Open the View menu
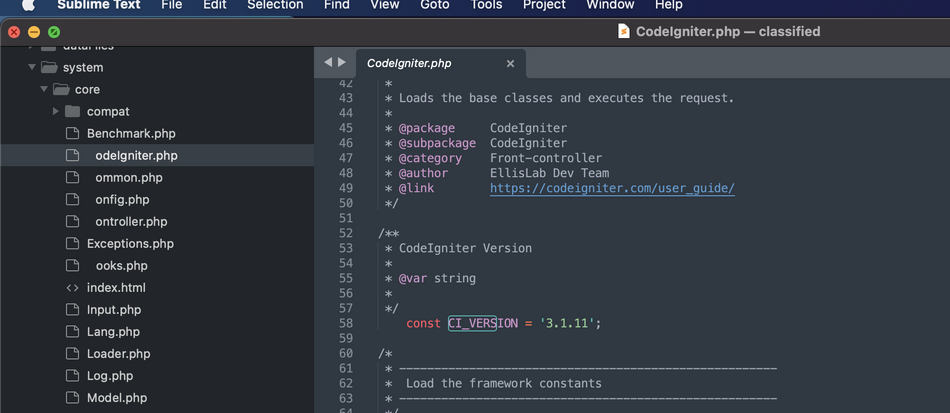This screenshot has height=413, width=950. coord(385,5)
